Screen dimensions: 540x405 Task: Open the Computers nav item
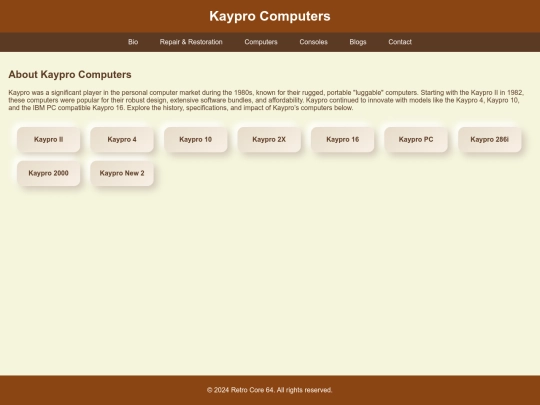coord(261,42)
